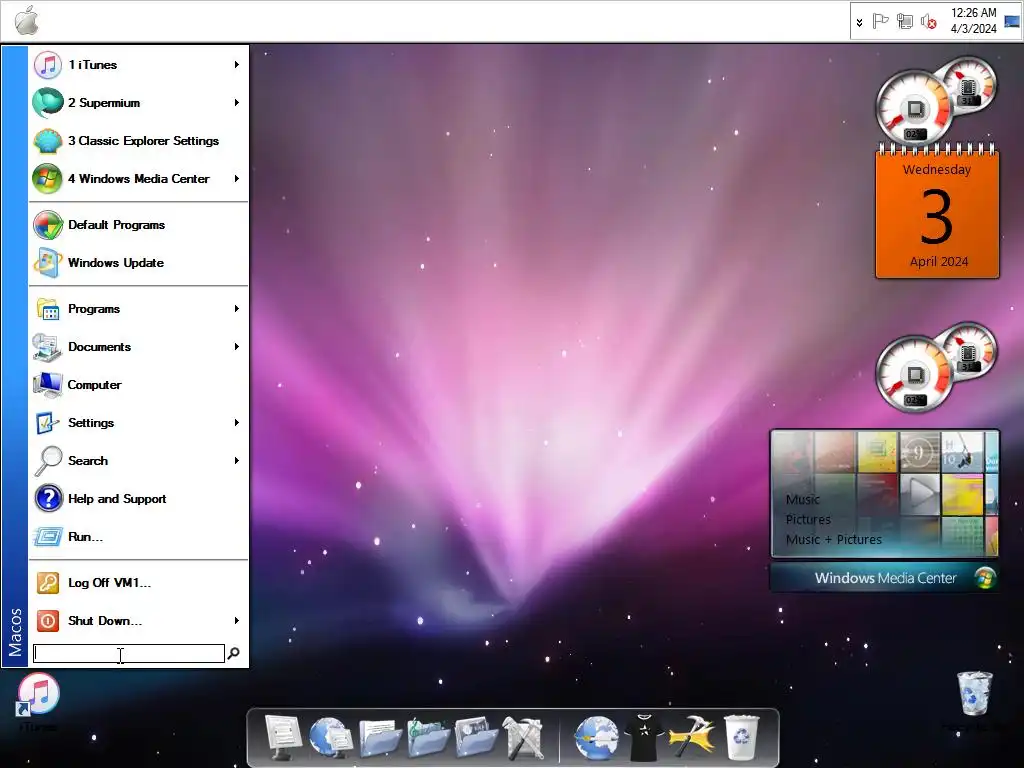Viewport: 1024px width, 768px height.
Task: Click the Programs folder icon
Action: tap(48, 309)
